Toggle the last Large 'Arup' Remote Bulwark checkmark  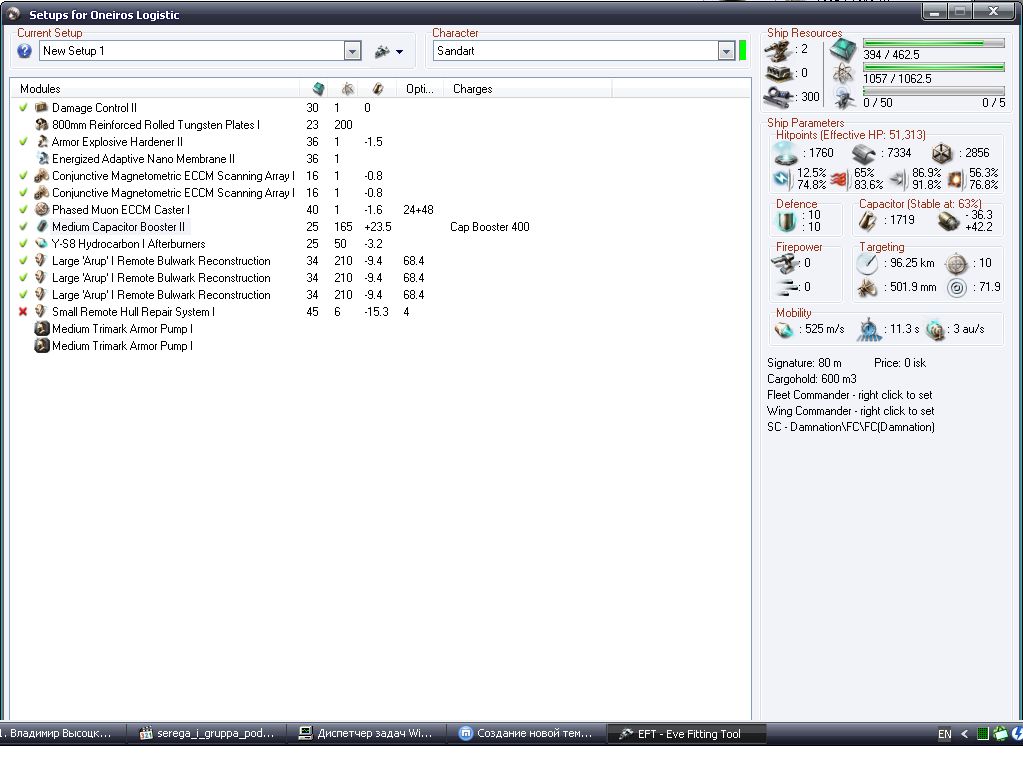click(23, 294)
